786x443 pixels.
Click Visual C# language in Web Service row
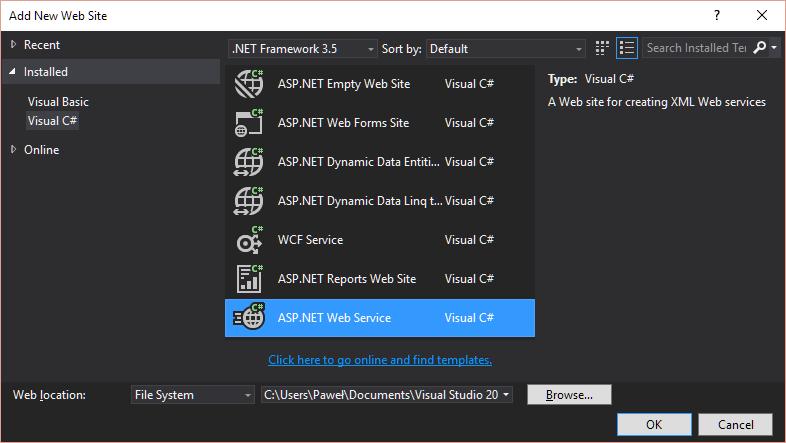[x=469, y=318]
